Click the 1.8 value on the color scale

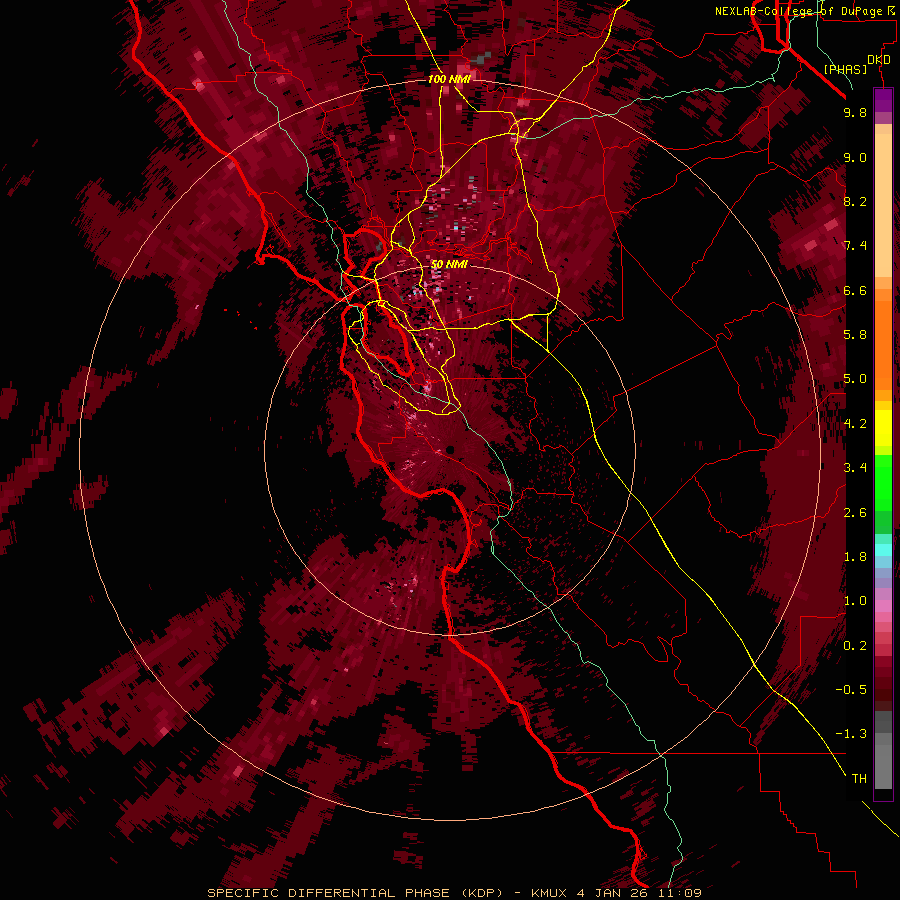point(855,557)
